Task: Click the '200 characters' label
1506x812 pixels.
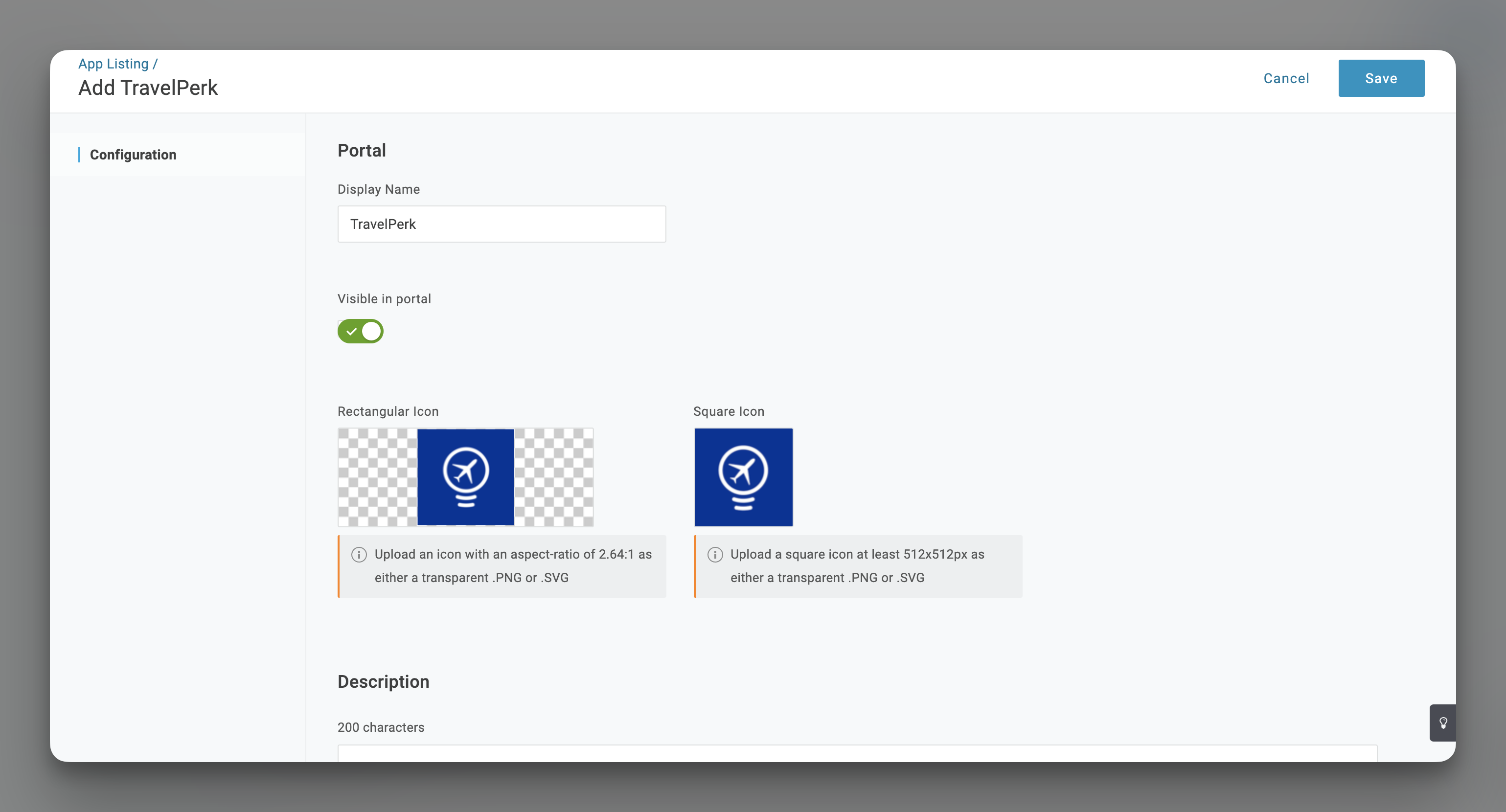Action: pos(381,727)
